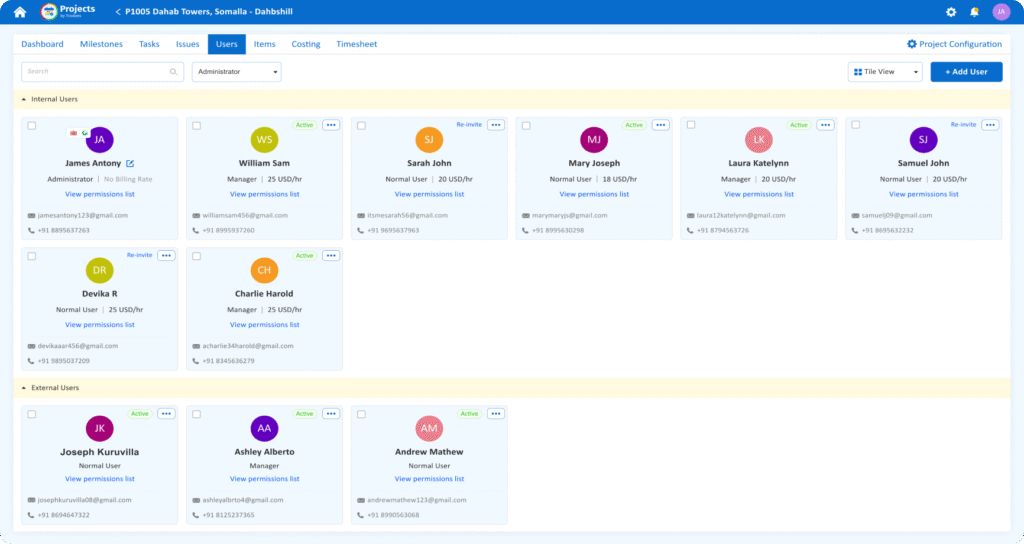Open Mary Joseph's View permissions list link

point(594,194)
